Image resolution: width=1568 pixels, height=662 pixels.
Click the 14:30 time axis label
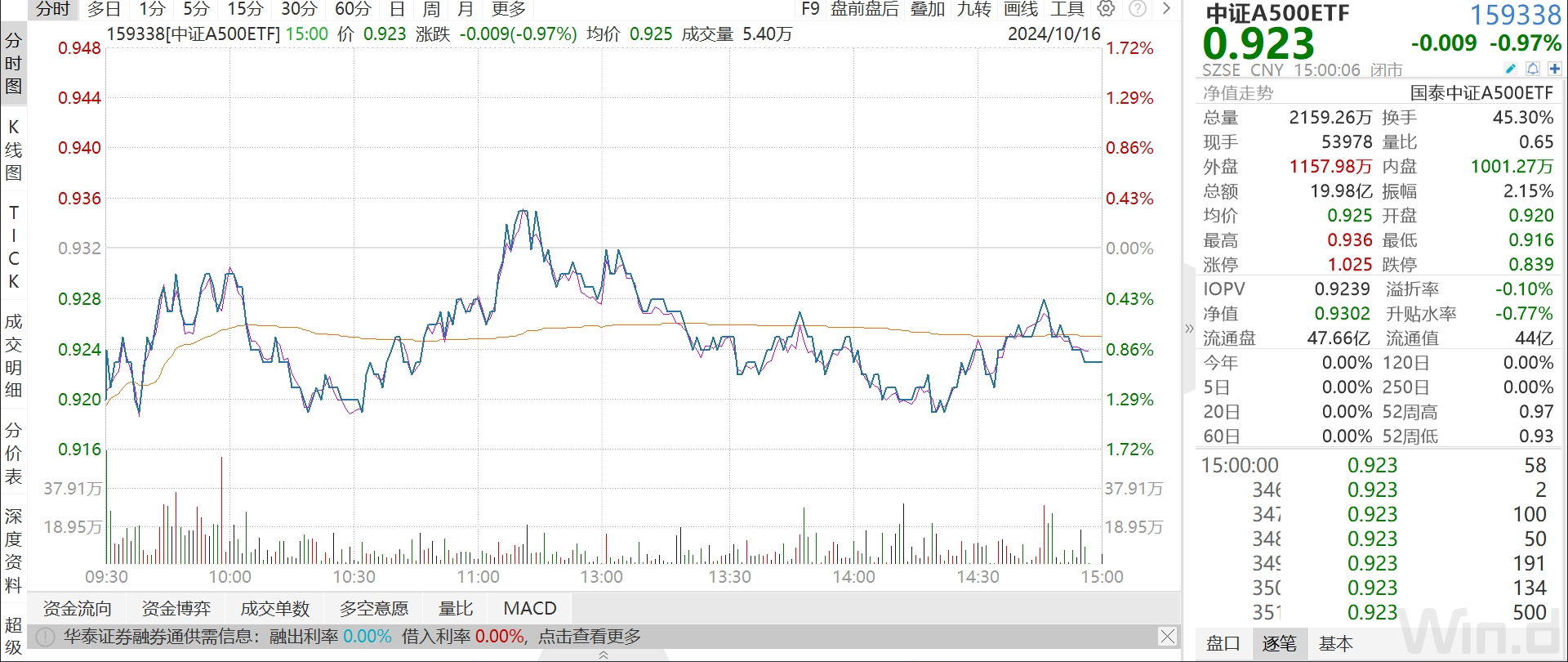pyautogui.click(x=978, y=577)
